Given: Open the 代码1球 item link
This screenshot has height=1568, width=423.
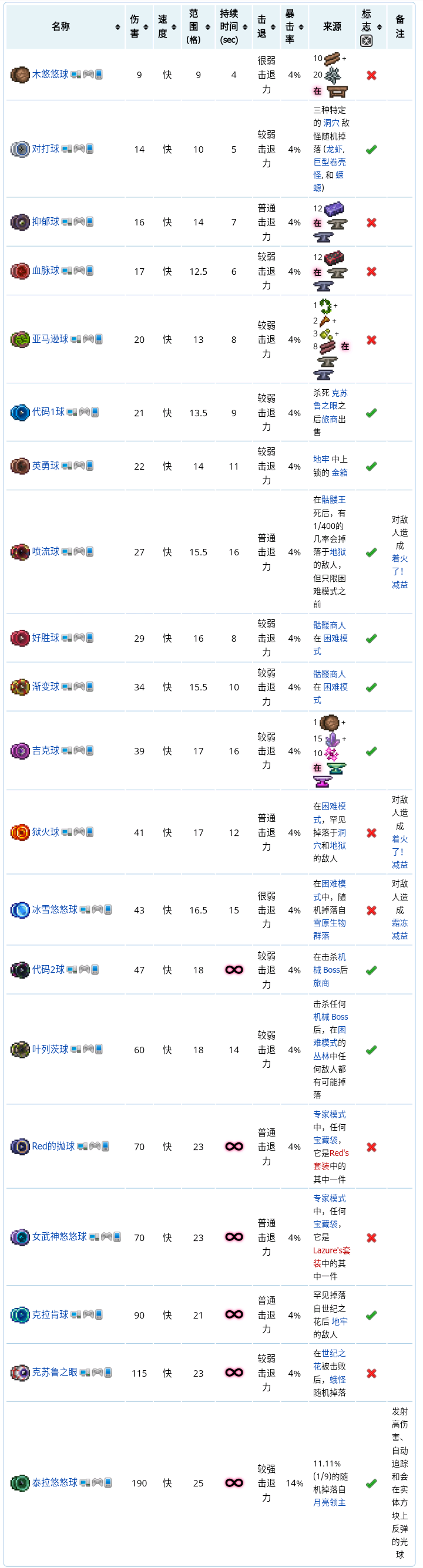Looking at the screenshot, I should pyautogui.click(x=48, y=412).
